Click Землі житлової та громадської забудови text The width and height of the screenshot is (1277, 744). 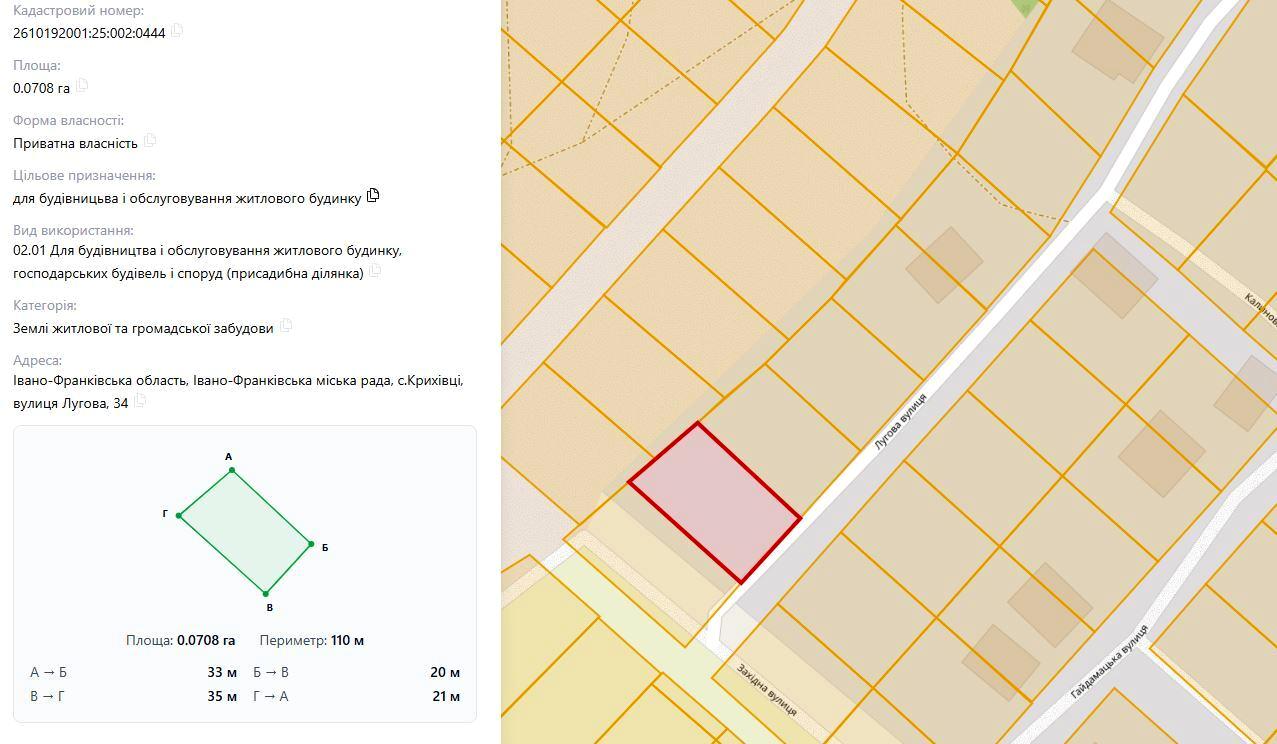pos(143,328)
